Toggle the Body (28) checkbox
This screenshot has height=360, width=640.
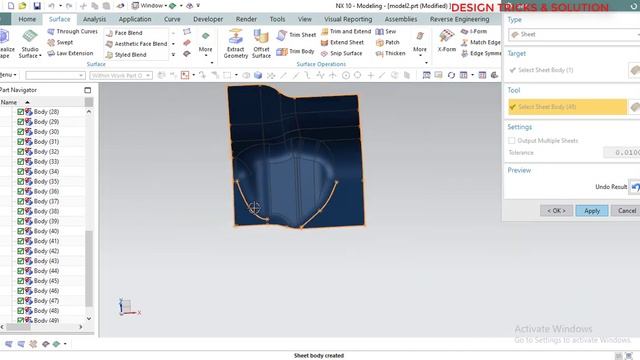pyautogui.click(x=20, y=112)
